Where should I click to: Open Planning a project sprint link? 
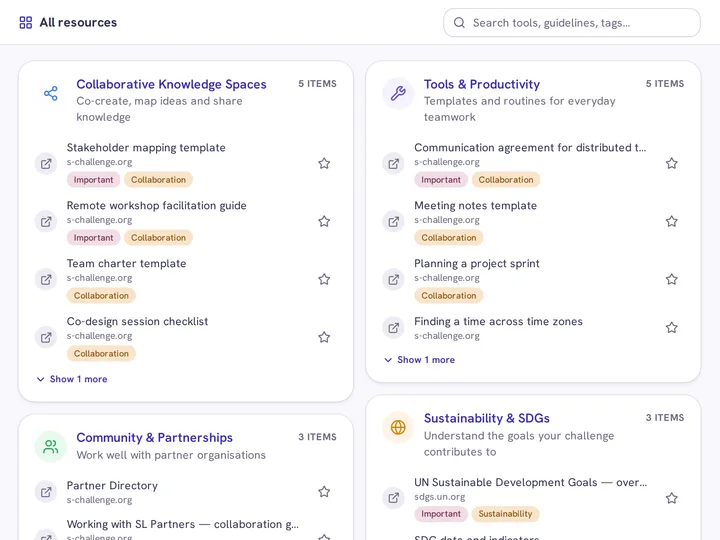[x=477, y=263]
